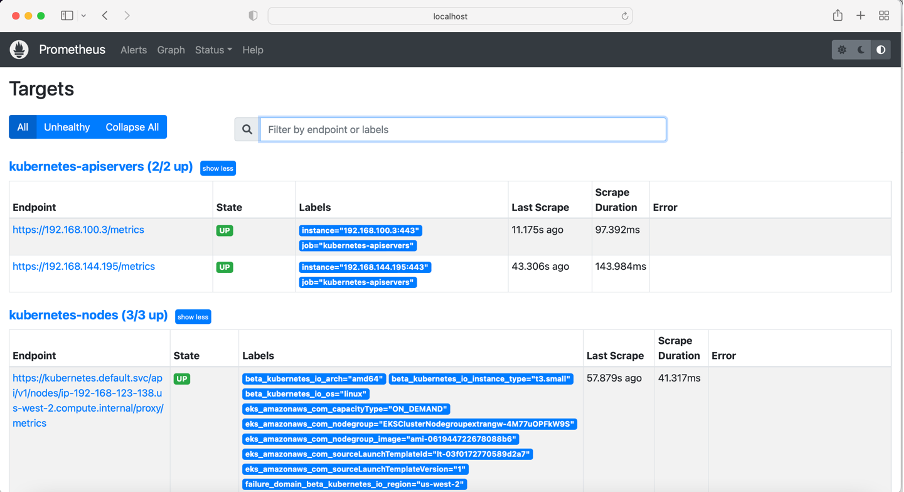Click Endpoint header in kubernetes-apiservers table
The height and width of the screenshot is (492, 904).
coord(35,207)
